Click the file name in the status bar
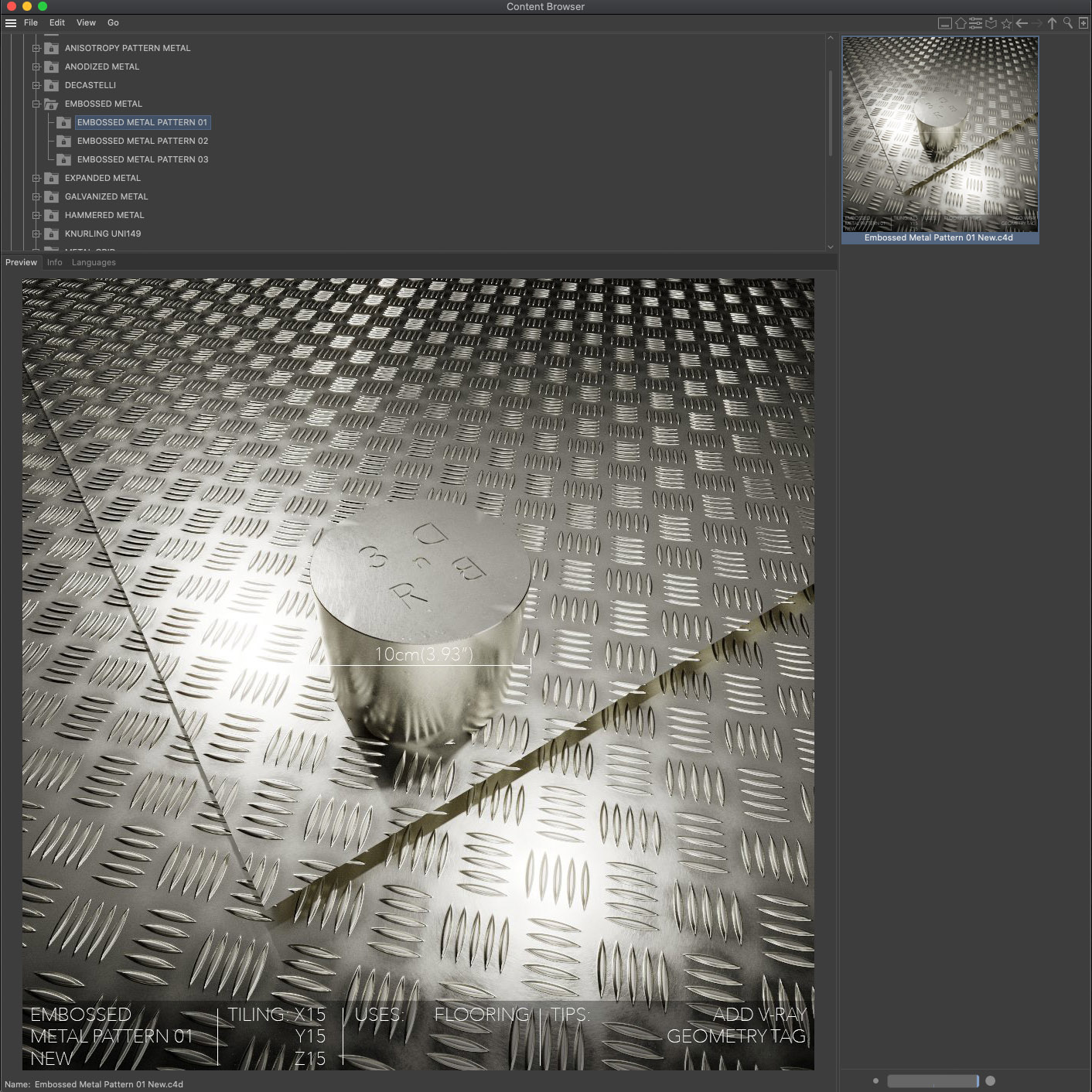 (109, 1084)
